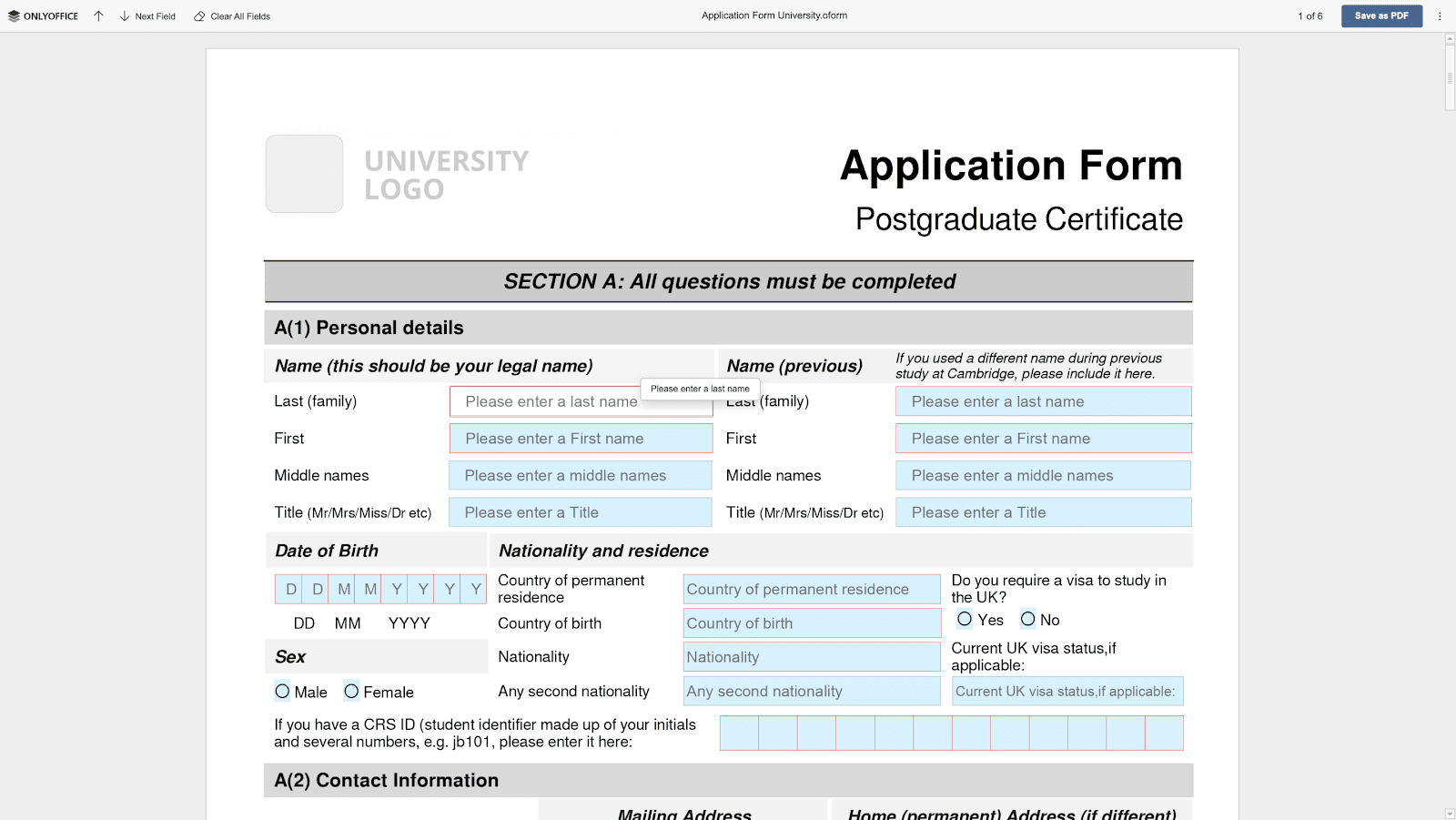
Task: Click the vertical scrollbar thumb
Action: (1450, 77)
